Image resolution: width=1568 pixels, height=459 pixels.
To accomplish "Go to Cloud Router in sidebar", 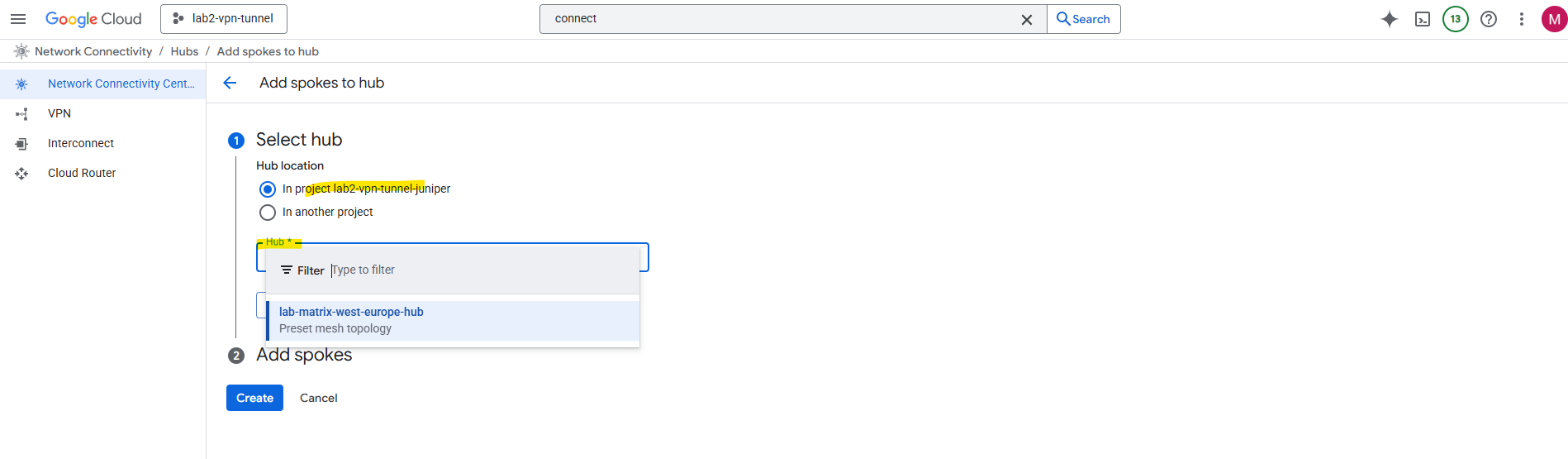I will click(x=82, y=173).
